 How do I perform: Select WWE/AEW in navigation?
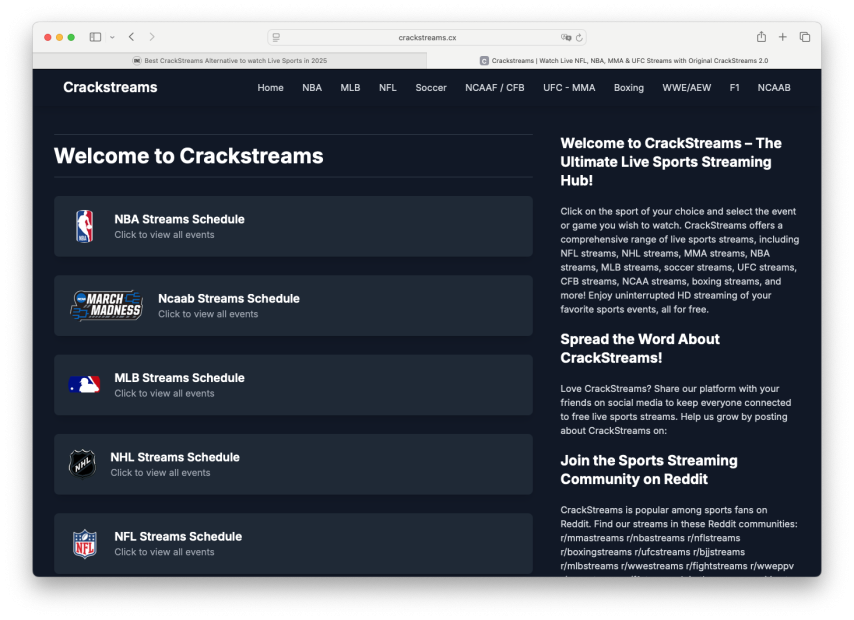pyautogui.click(x=686, y=88)
